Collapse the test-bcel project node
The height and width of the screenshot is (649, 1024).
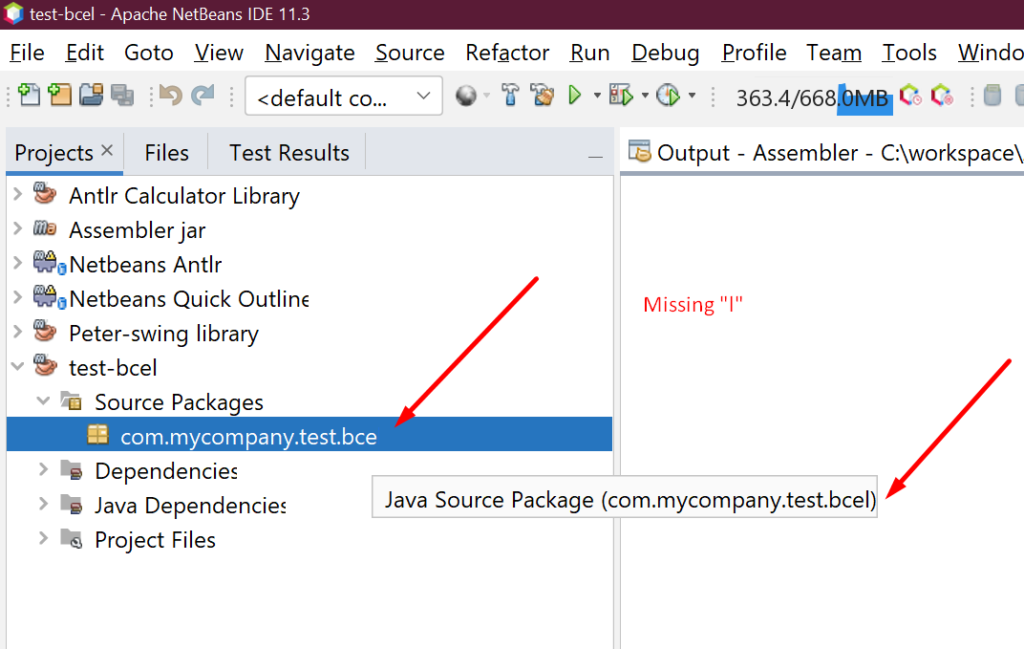point(18,366)
